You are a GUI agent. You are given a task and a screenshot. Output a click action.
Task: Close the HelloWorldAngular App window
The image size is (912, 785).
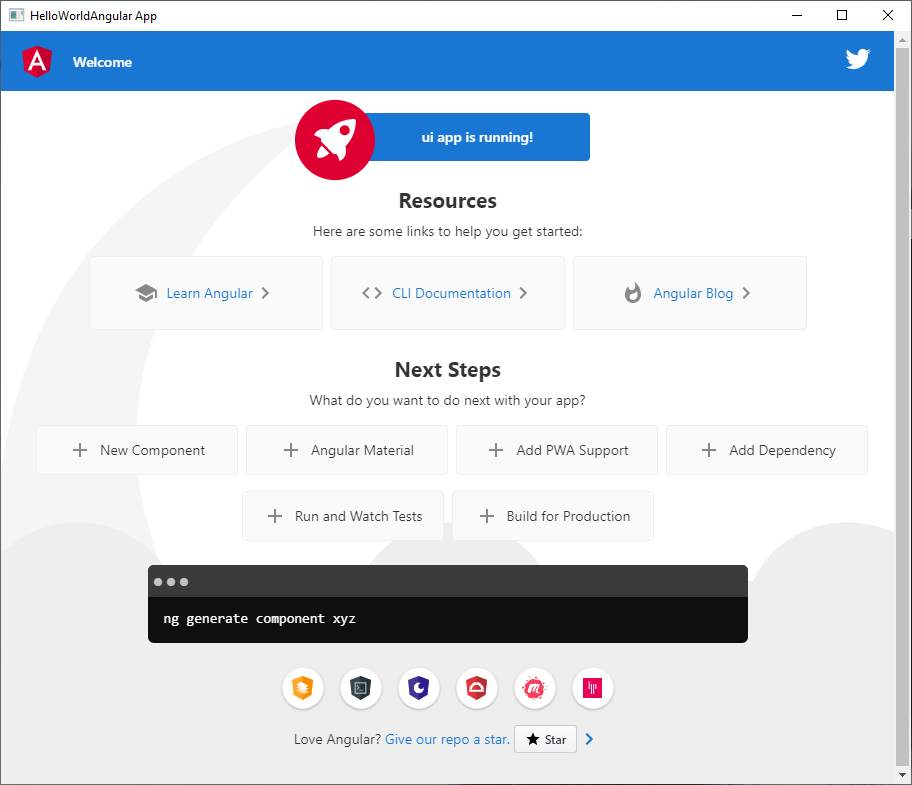(x=888, y=15)
